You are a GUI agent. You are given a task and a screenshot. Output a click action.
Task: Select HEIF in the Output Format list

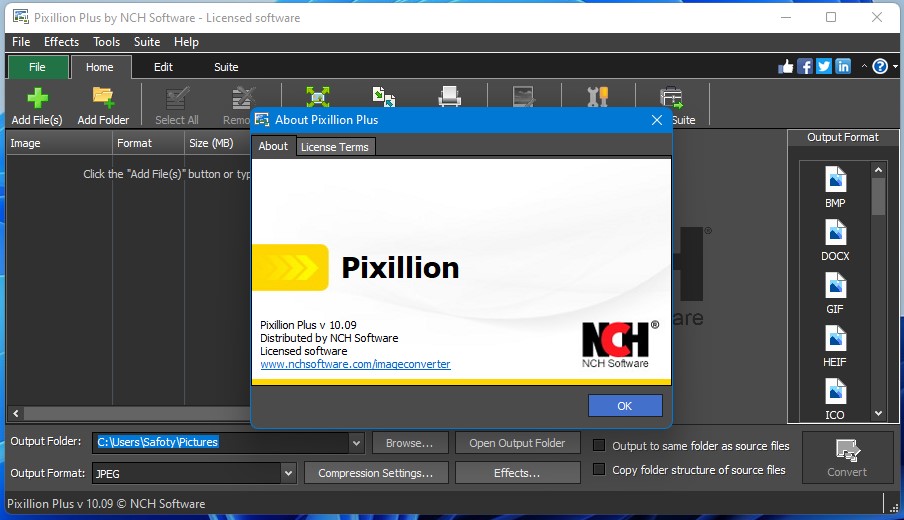(x=835, y=346)
